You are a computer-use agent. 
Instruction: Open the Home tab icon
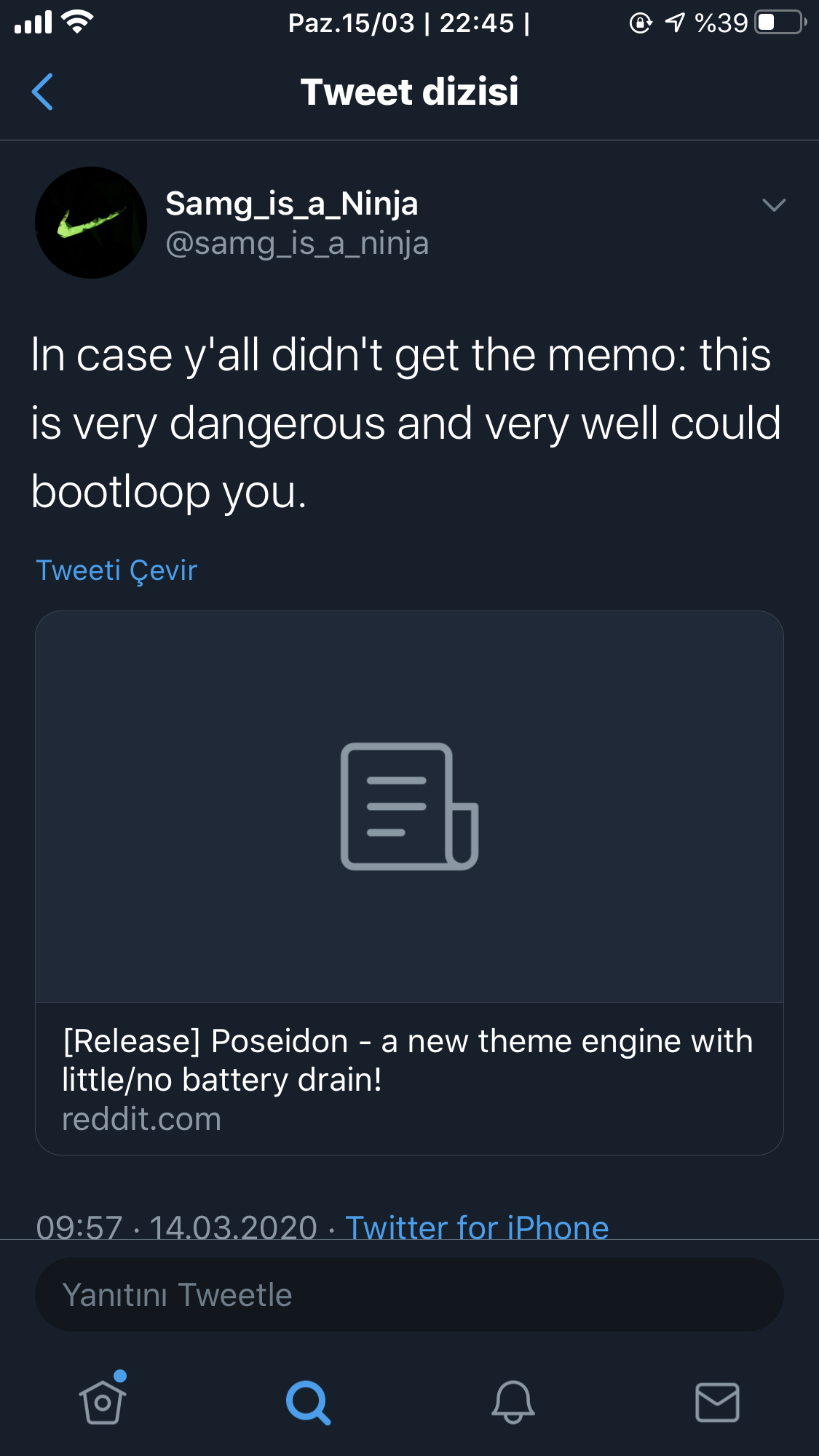103,1401
